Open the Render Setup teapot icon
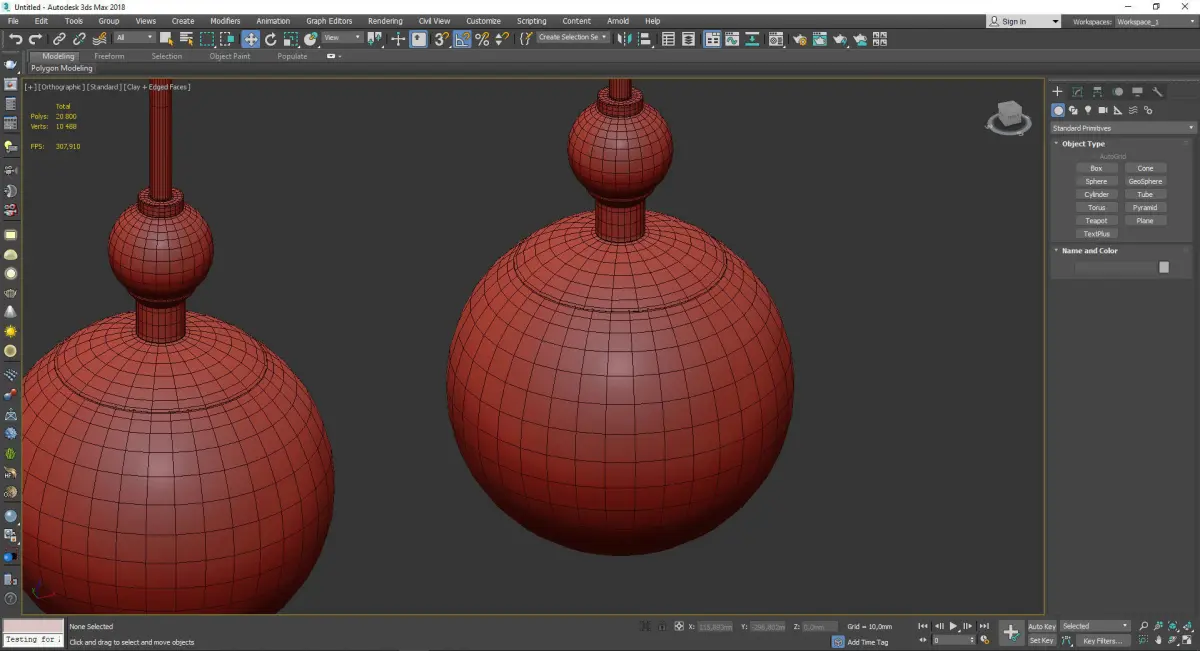Screen dimensions: 1200x651 tap(800, 39)
